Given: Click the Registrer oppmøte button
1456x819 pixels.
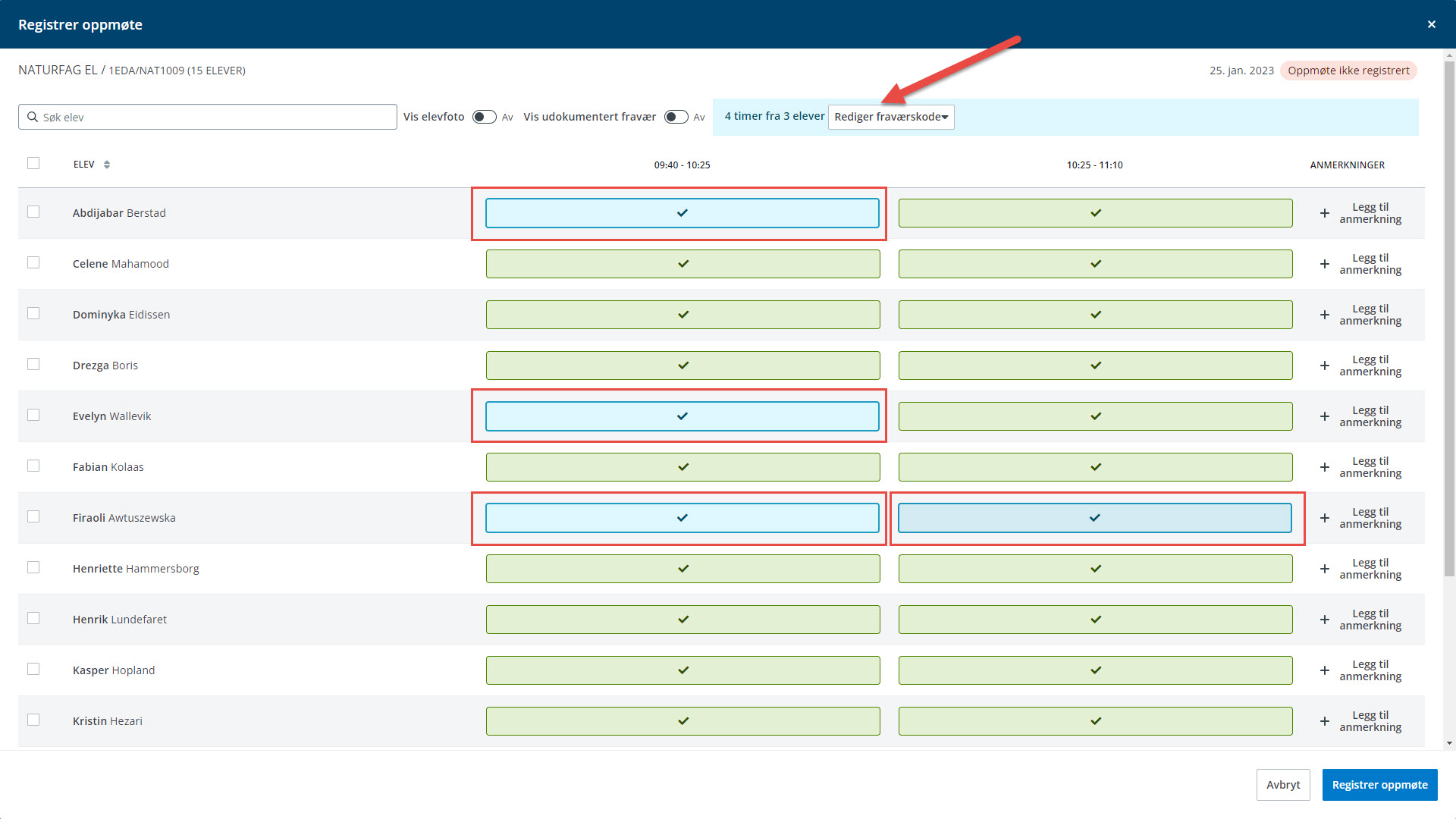Looking at the screenshot, I should (x=1379, y=785).
